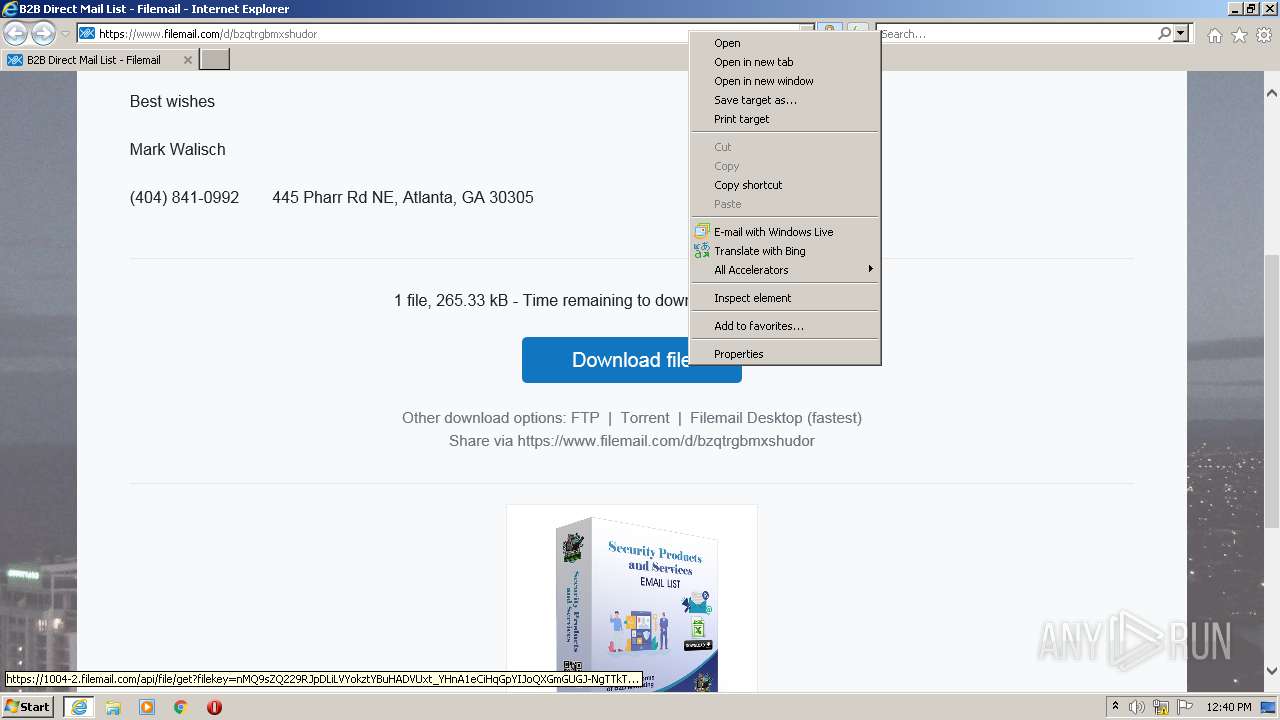Click the vertical scrollbar thumb
The height and width of the screenshot is (720, 1280).
click(x=1272, y=390)
